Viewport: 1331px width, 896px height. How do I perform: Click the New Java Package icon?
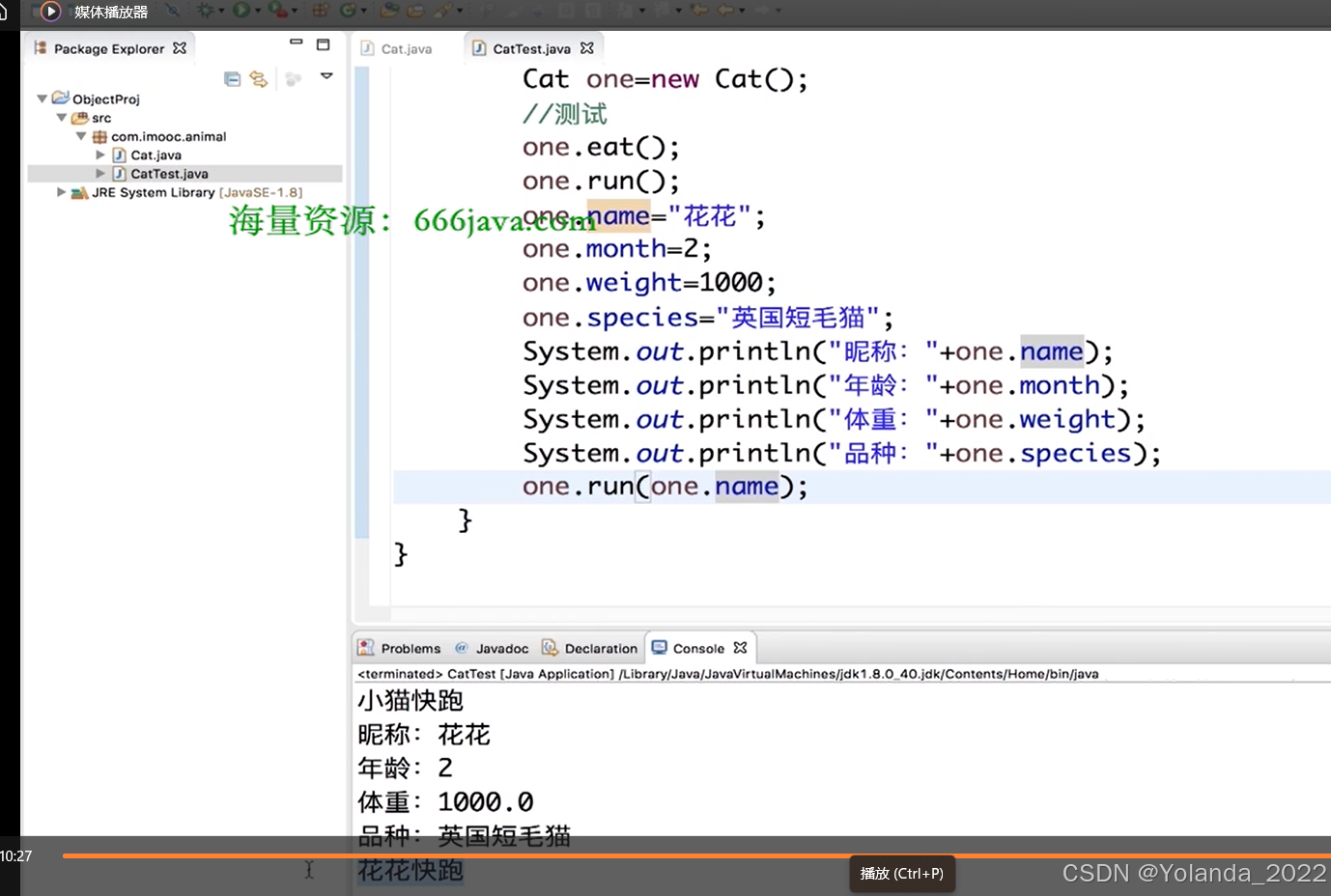point(320,10)
